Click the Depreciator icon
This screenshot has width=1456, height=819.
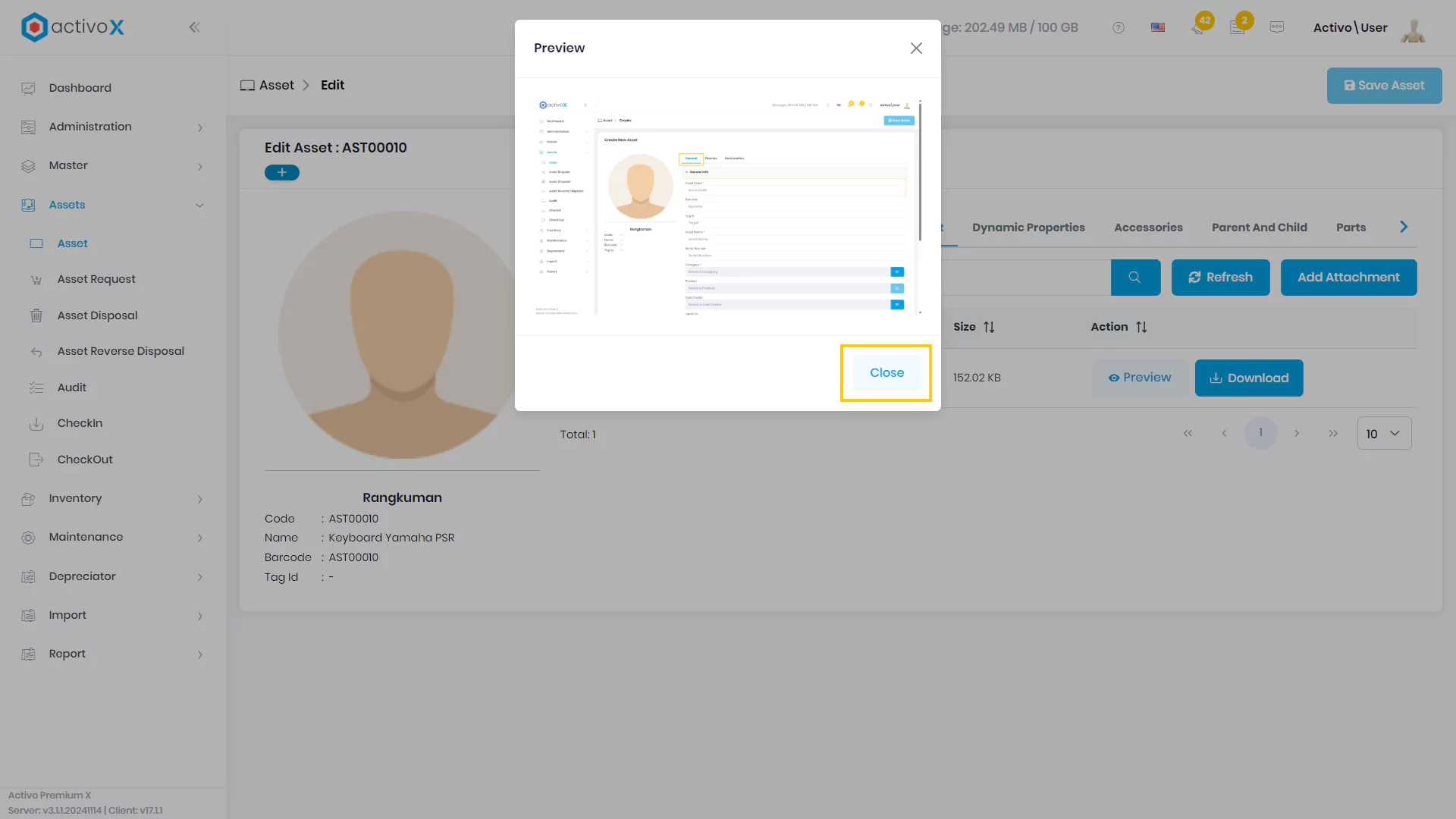click(28, 576)
